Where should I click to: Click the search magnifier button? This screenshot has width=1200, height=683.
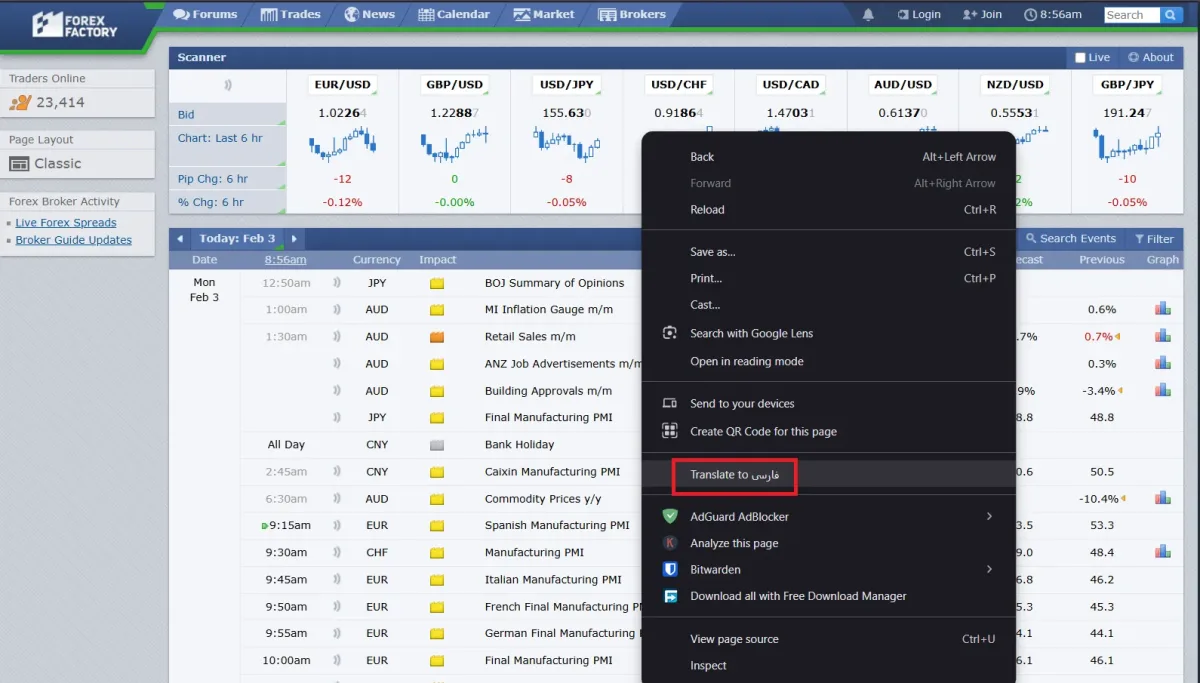coord(1170,15)
